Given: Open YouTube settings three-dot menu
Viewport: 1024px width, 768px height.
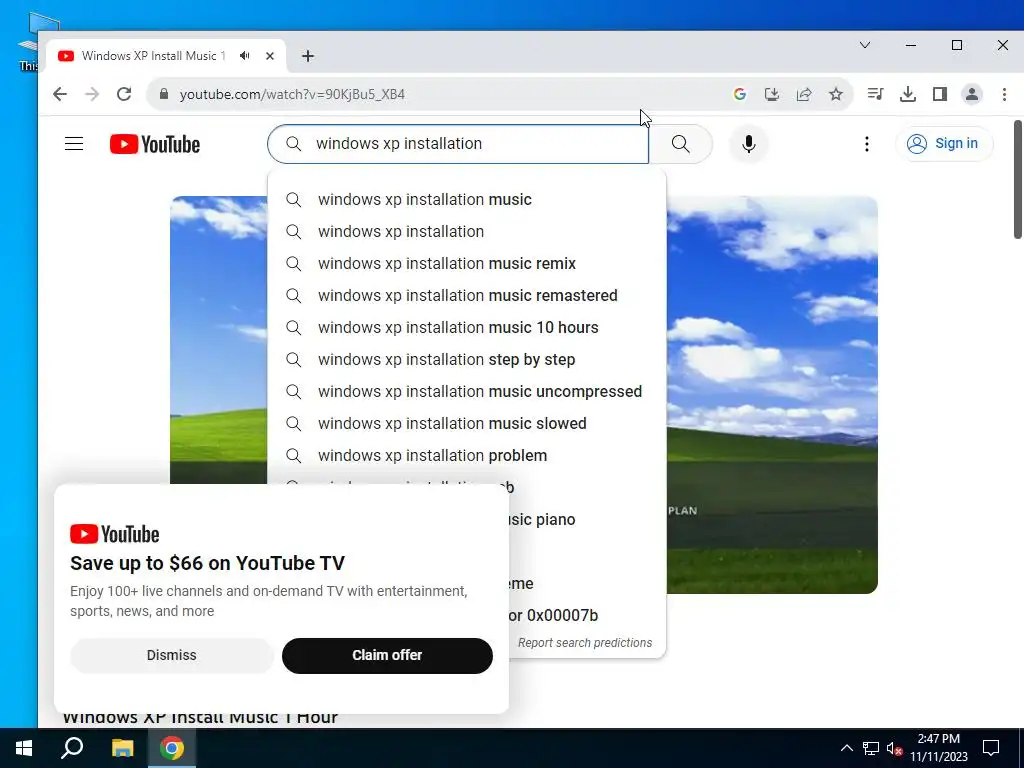Looking at the screenshot, I should [x=867, y=144].
